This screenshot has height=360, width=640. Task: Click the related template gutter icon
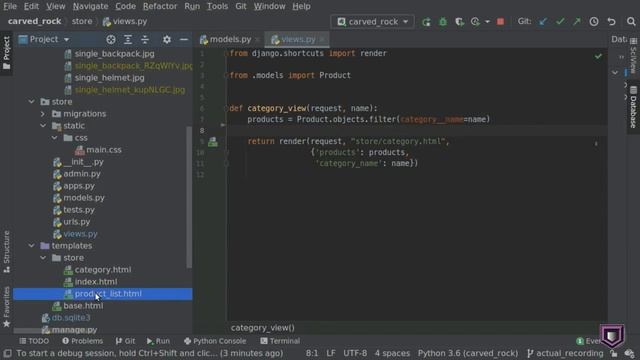[213, 142]
